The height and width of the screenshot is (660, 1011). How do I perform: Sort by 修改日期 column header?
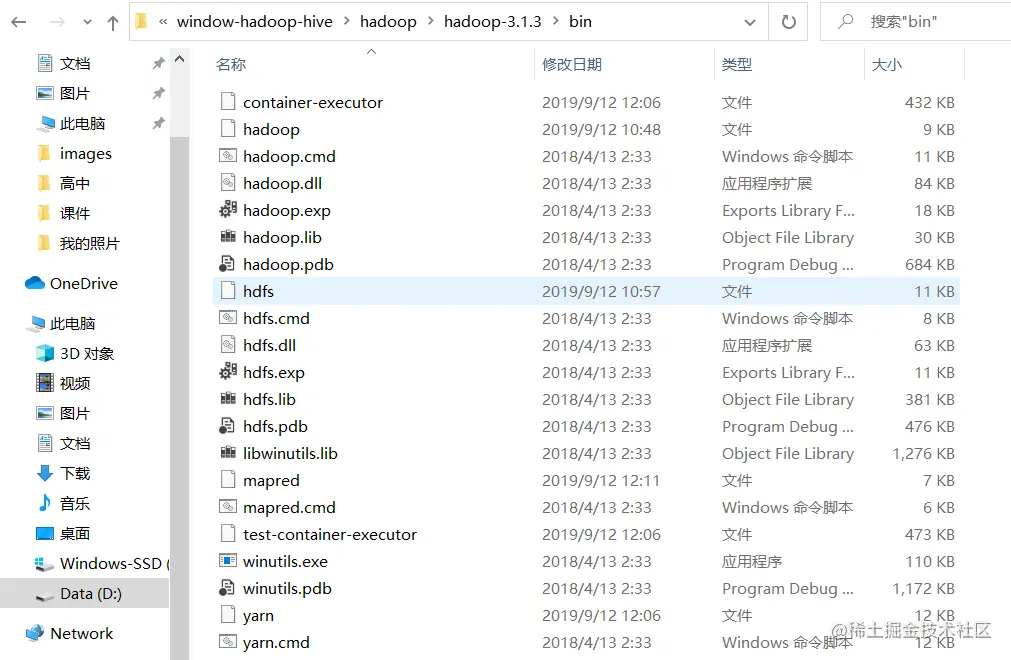click(571, 64)
